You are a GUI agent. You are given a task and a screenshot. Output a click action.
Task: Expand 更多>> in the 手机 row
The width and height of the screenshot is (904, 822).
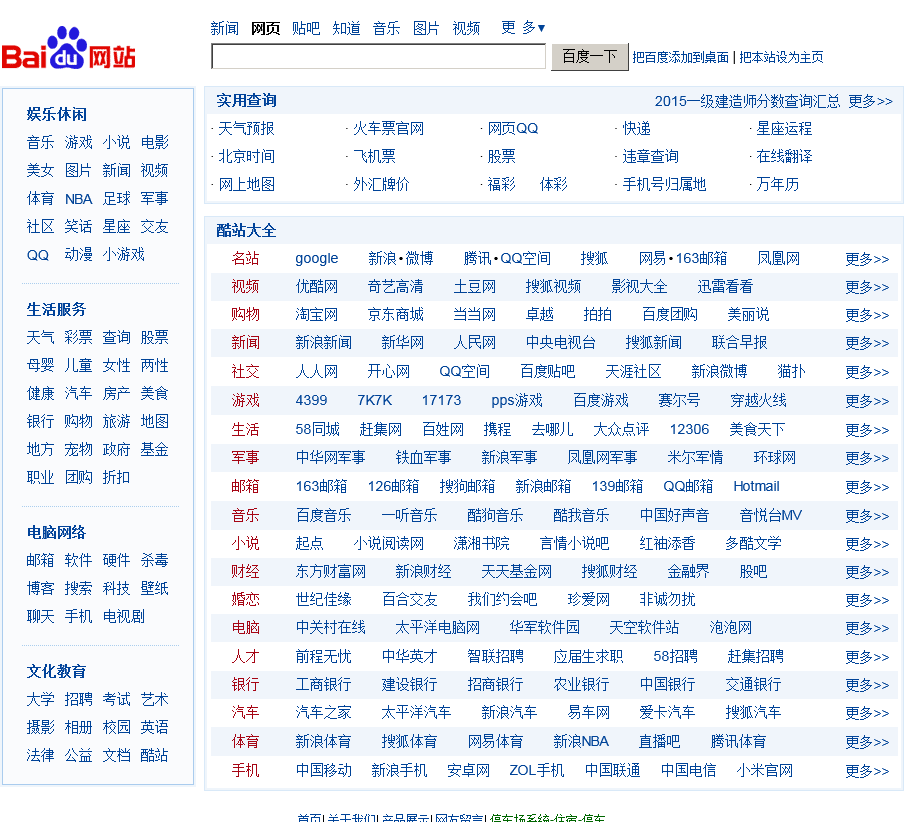coord(867,771)
